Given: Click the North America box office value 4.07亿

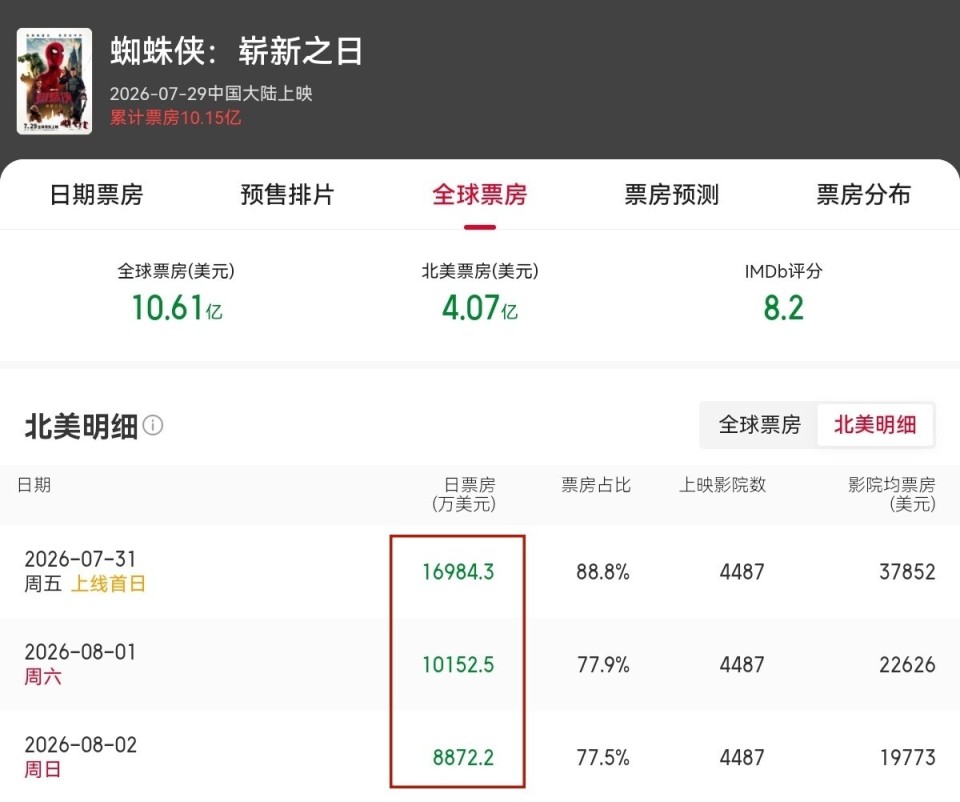Looking at the screenshot, I should coord(480,307).
